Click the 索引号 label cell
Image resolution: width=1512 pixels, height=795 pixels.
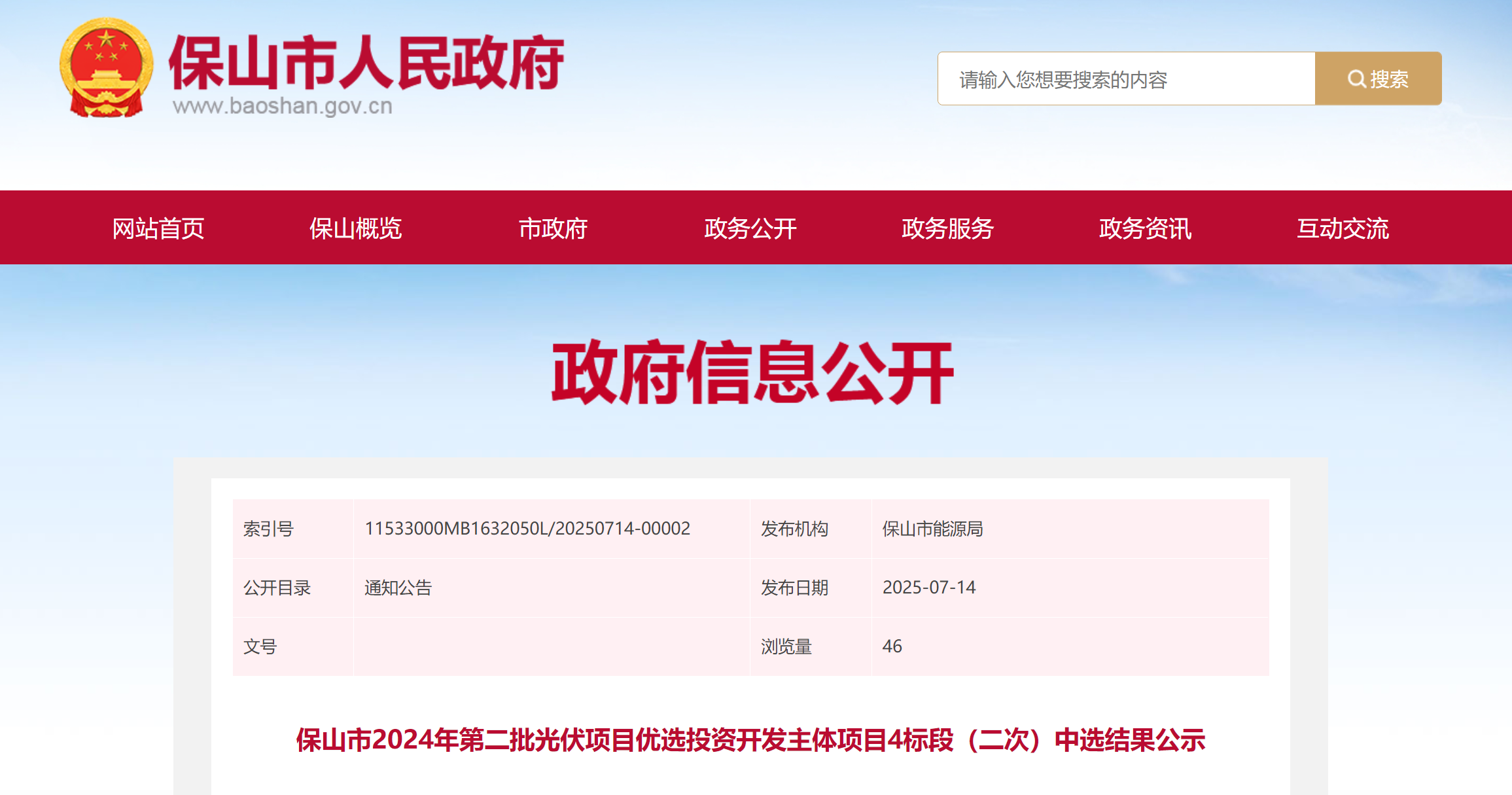pyautogui.click(x=293, y=529)
